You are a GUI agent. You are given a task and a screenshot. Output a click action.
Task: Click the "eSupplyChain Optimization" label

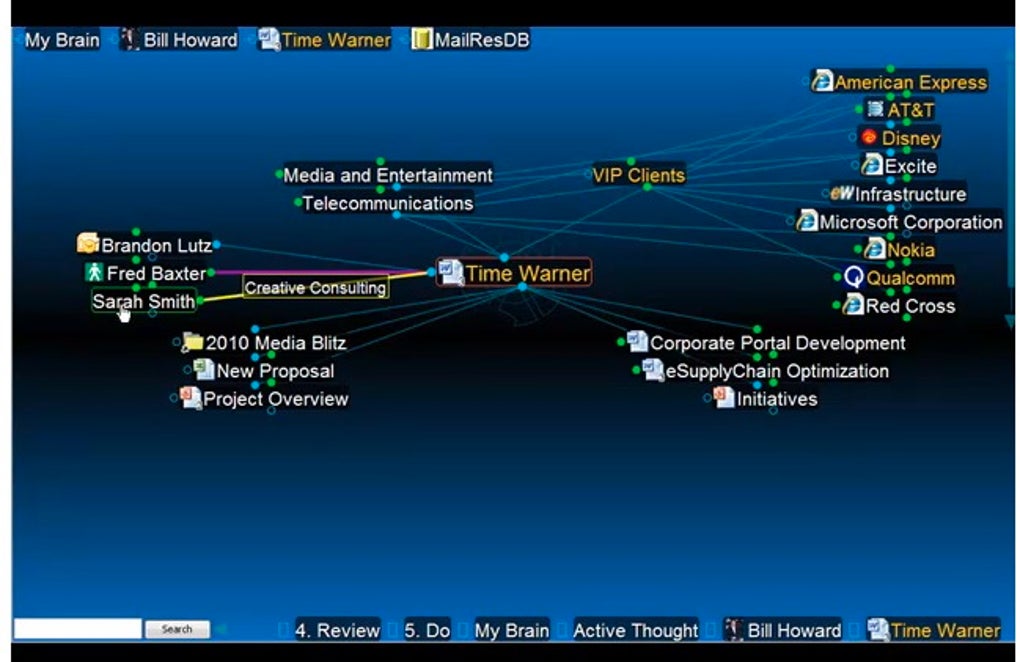point(777,370)
